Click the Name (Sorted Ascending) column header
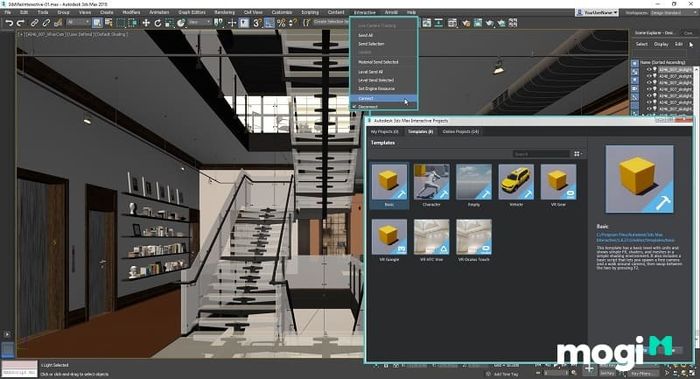This screenshot has height=379, width=700. pos(662,62)
